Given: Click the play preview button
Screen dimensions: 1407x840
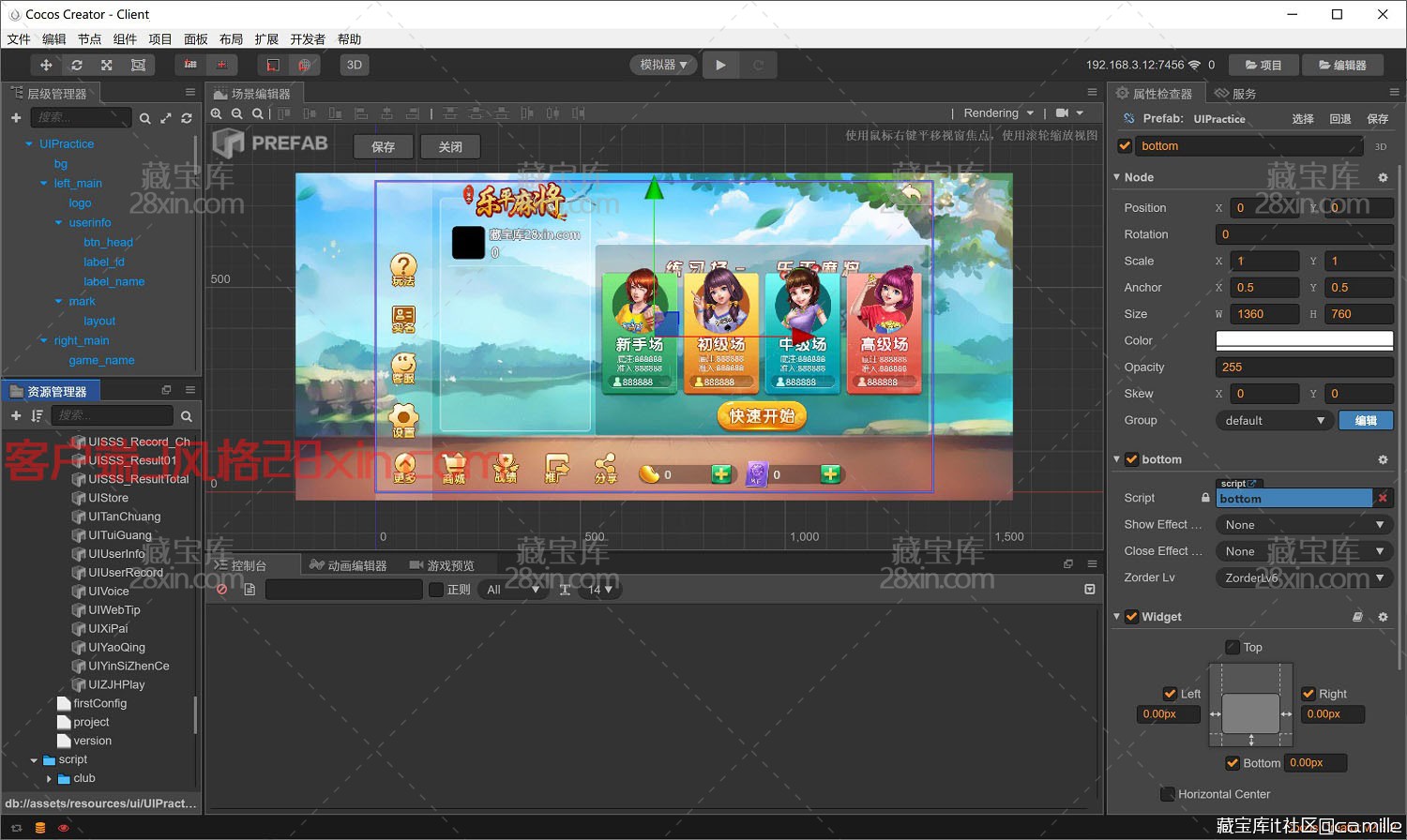Looking at the screenshot, I should pyautogui.click(x=720, y=65).
